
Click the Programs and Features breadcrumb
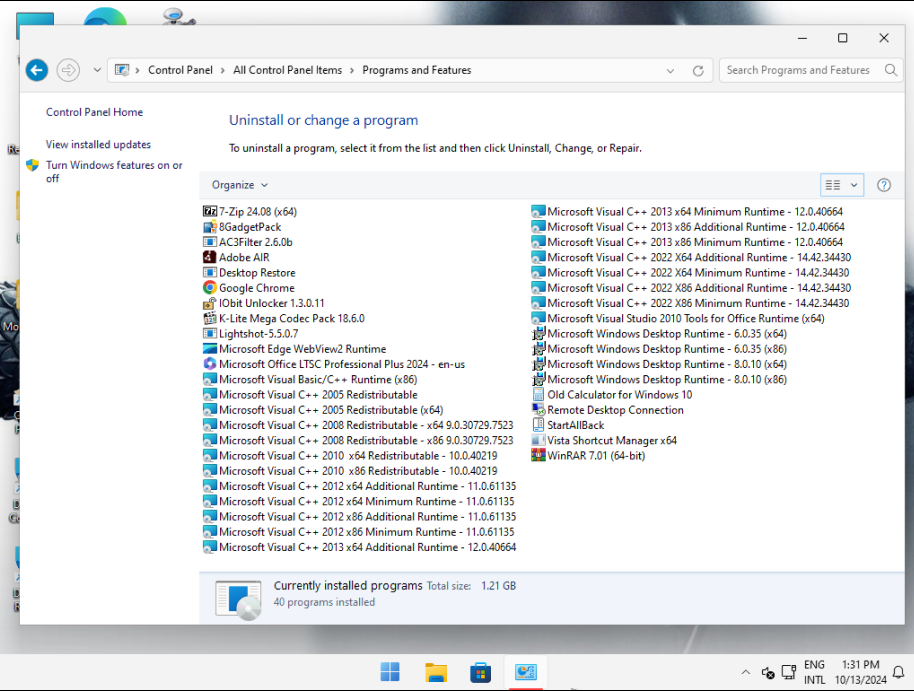point(417,70)
